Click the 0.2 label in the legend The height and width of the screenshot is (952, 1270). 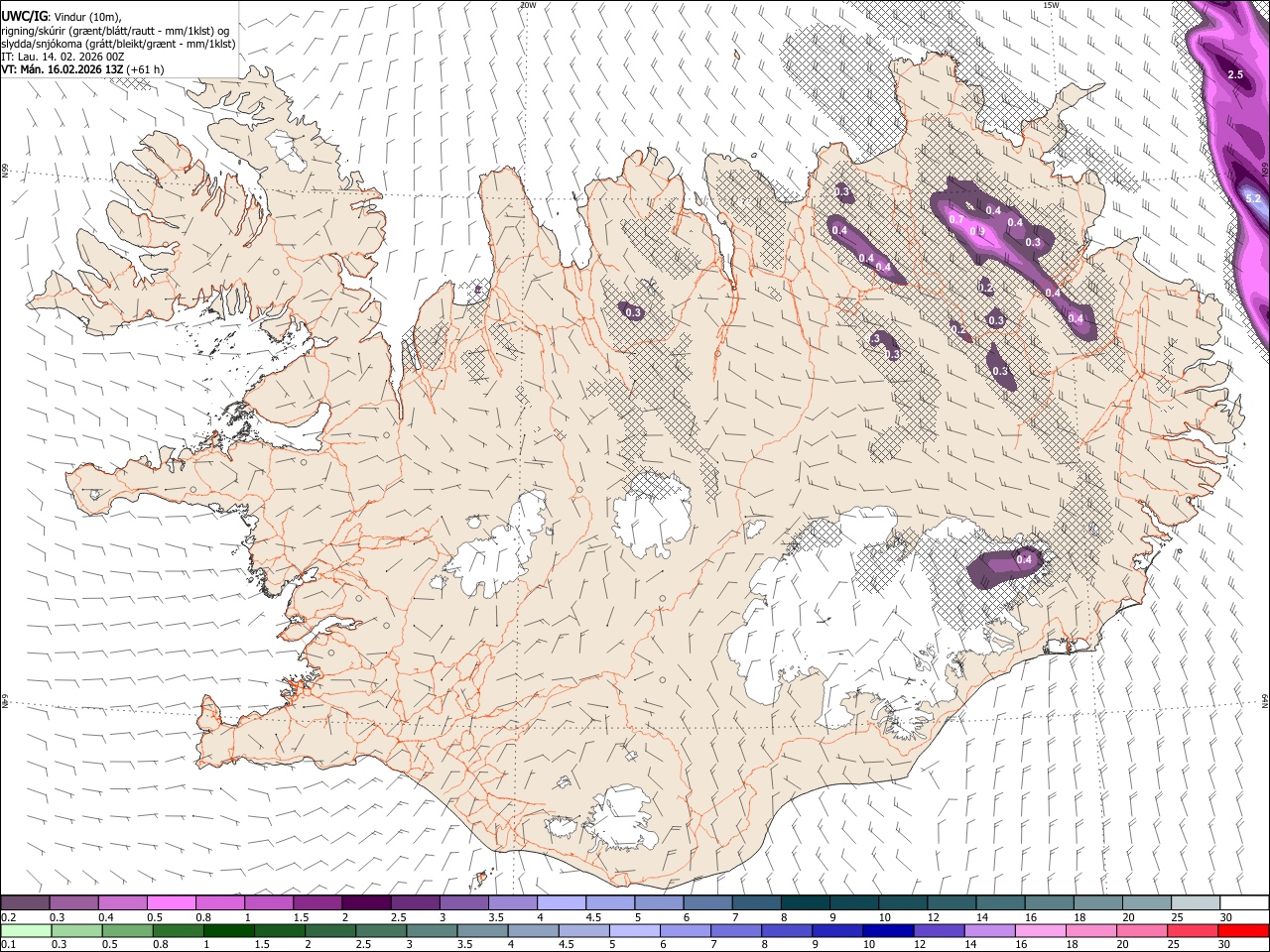click(x=9, y=917)
